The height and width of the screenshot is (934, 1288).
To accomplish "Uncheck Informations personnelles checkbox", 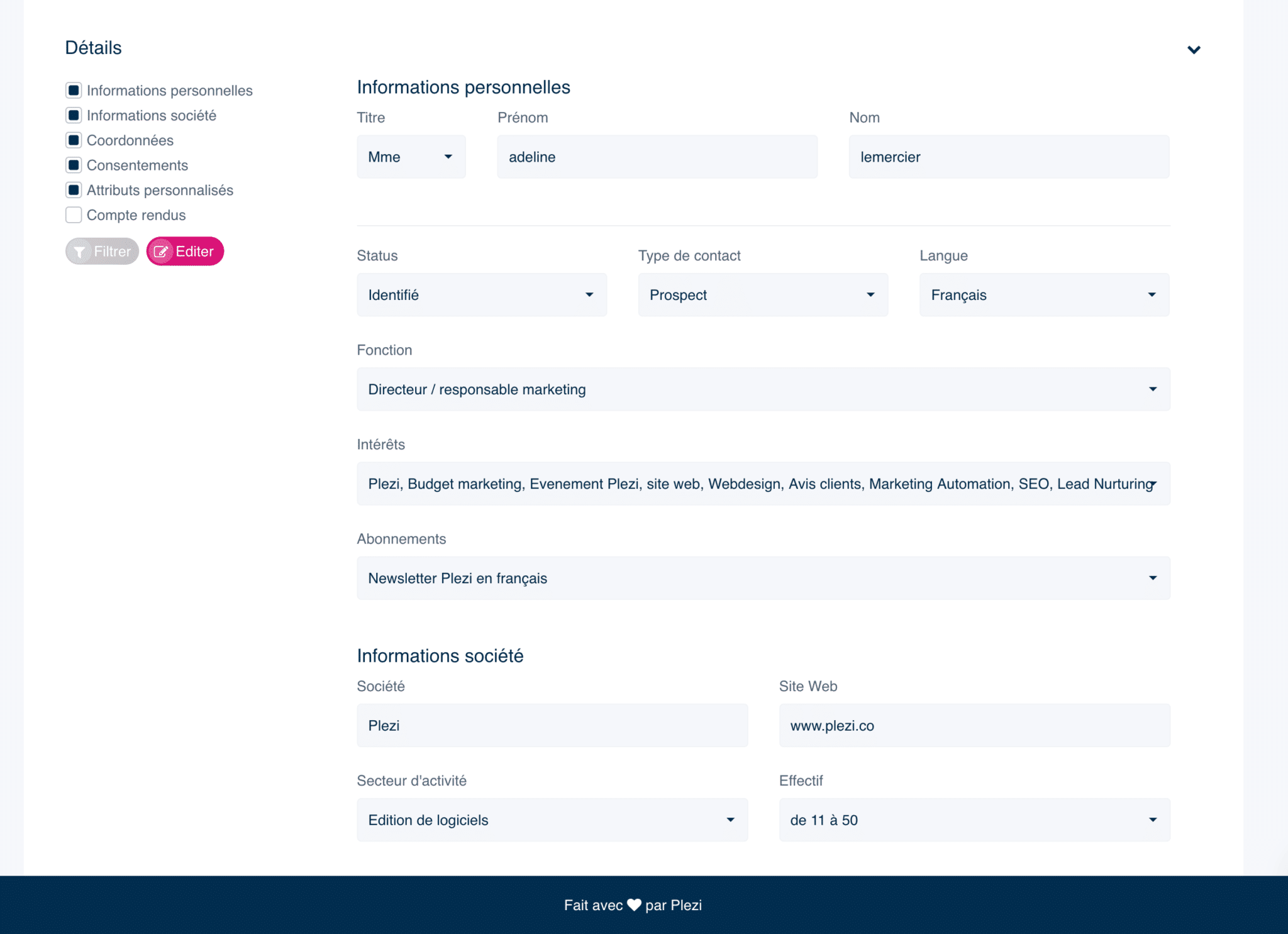I will [x=74, y=91].
